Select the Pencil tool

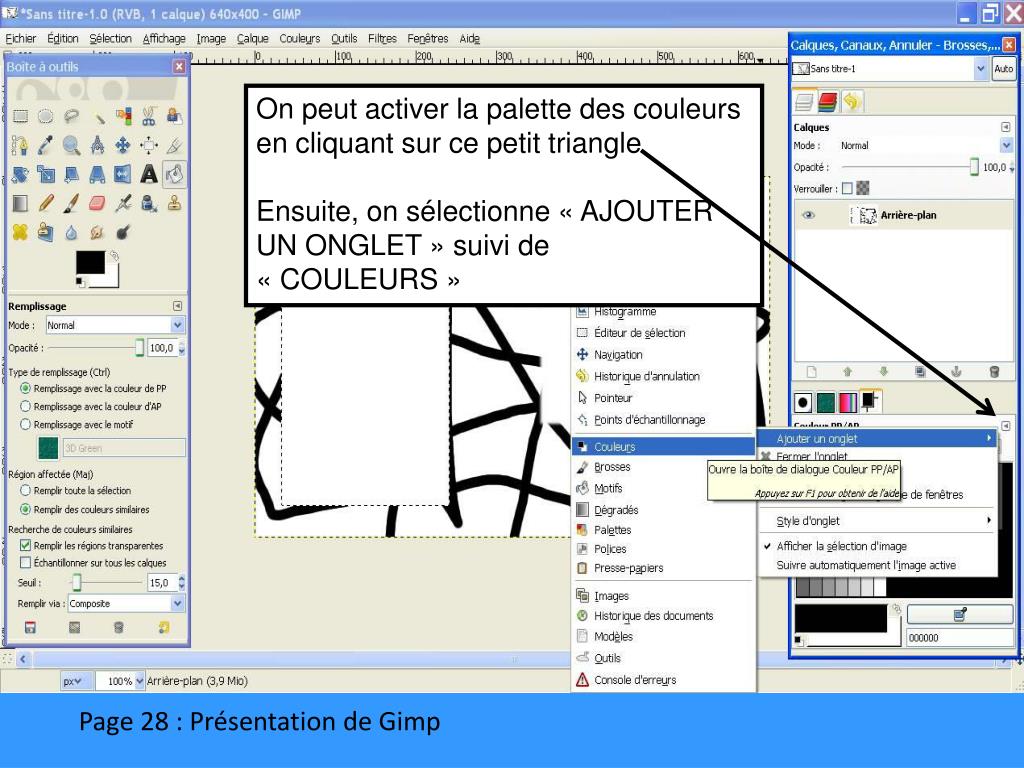point(45,204)
